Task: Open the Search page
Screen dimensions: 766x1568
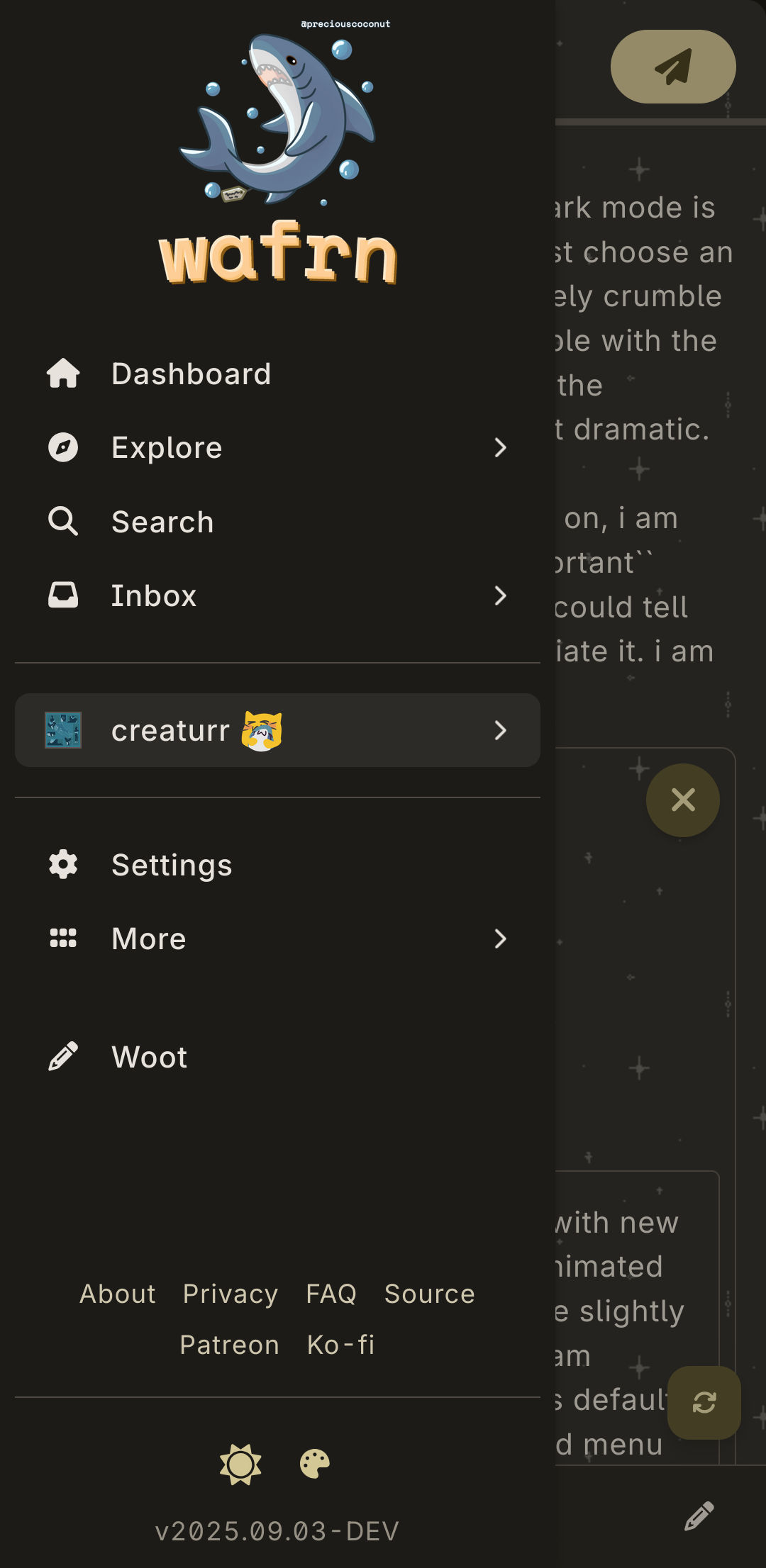Action: point(162,522)
